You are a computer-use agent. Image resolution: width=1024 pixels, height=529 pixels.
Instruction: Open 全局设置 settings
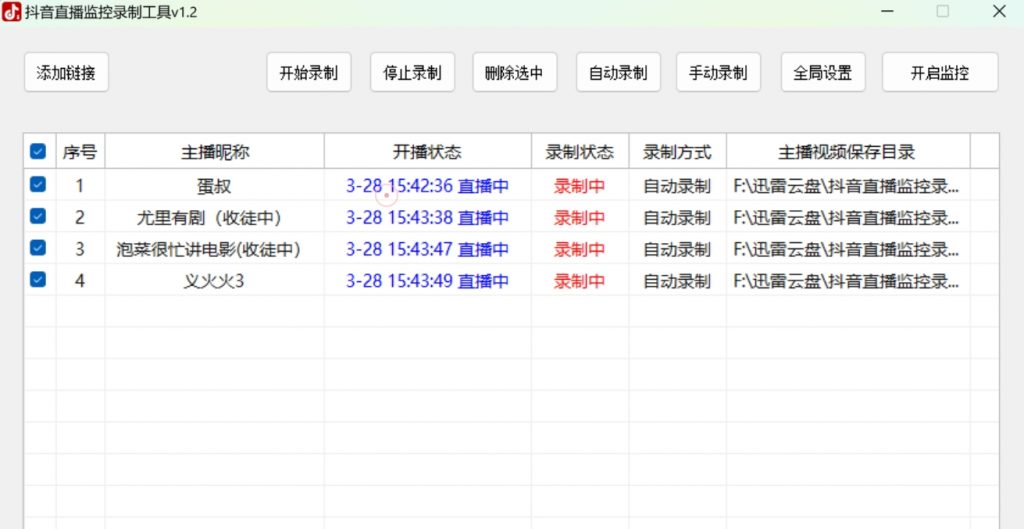[823, 73]
